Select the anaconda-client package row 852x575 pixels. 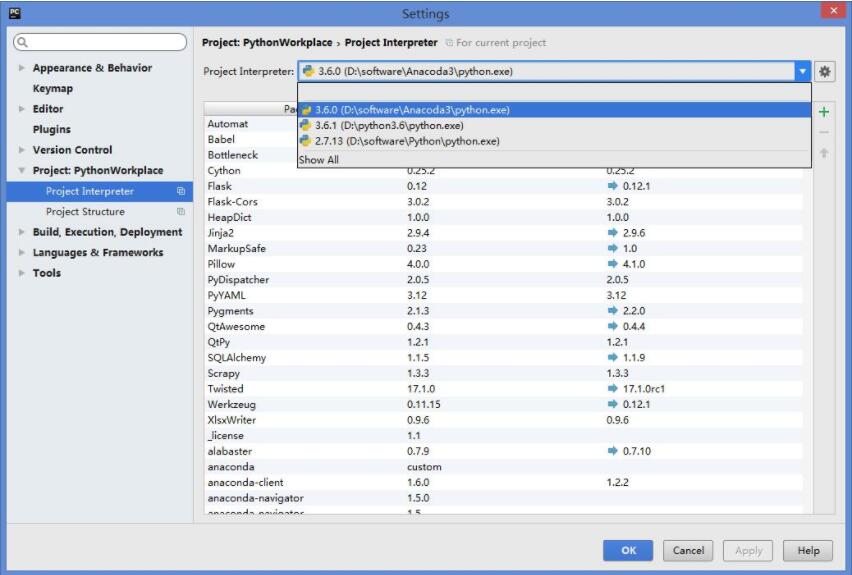click(503, 483)
